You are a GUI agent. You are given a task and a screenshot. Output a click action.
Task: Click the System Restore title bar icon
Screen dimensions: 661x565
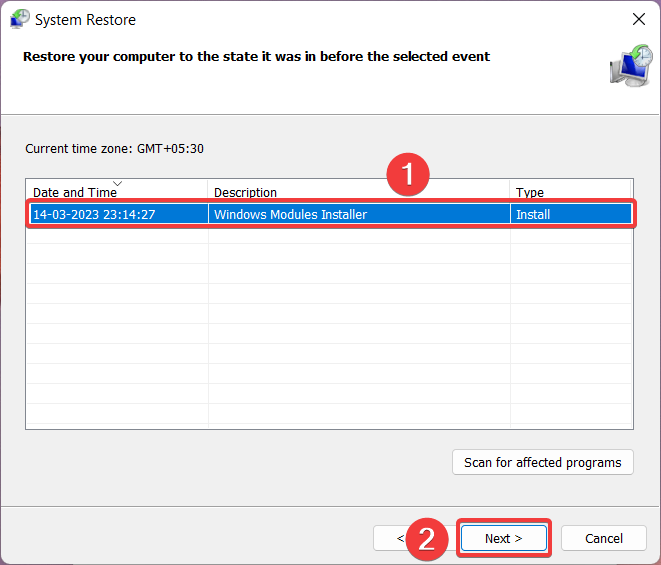point(19,19)
